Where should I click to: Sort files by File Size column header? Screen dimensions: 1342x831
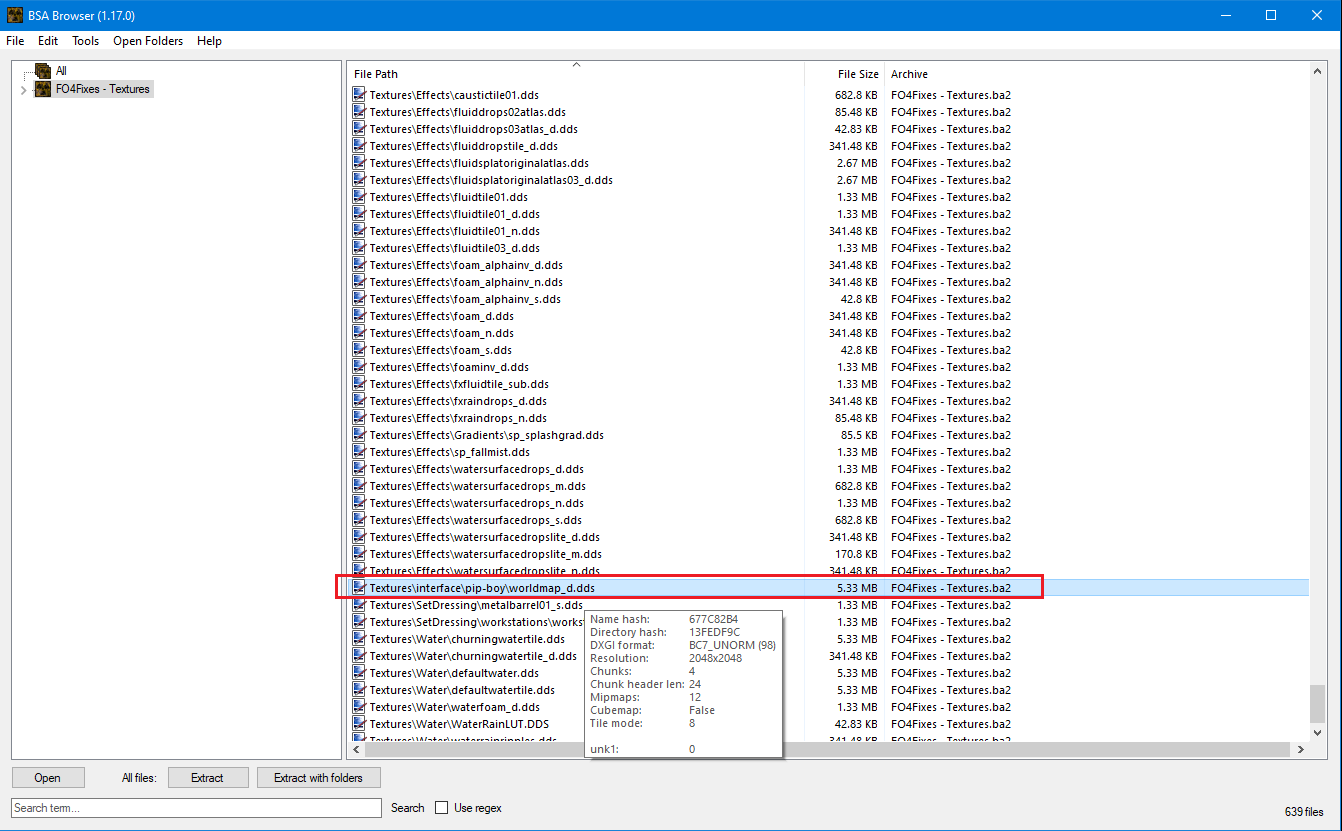[x=857, y=74]
